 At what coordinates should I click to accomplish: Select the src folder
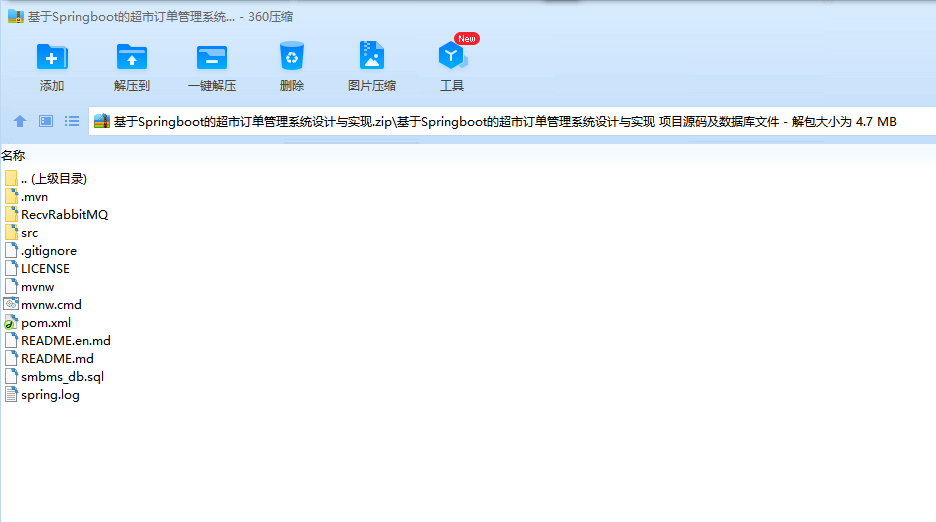pyautogui.click(x=21, y=232)
